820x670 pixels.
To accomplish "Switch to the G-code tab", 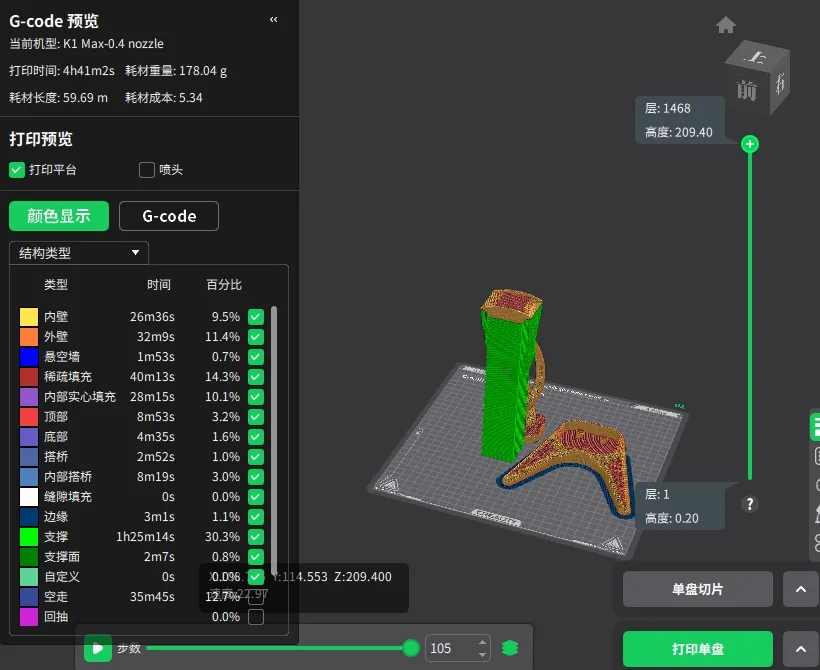I will tap(168, 216).
